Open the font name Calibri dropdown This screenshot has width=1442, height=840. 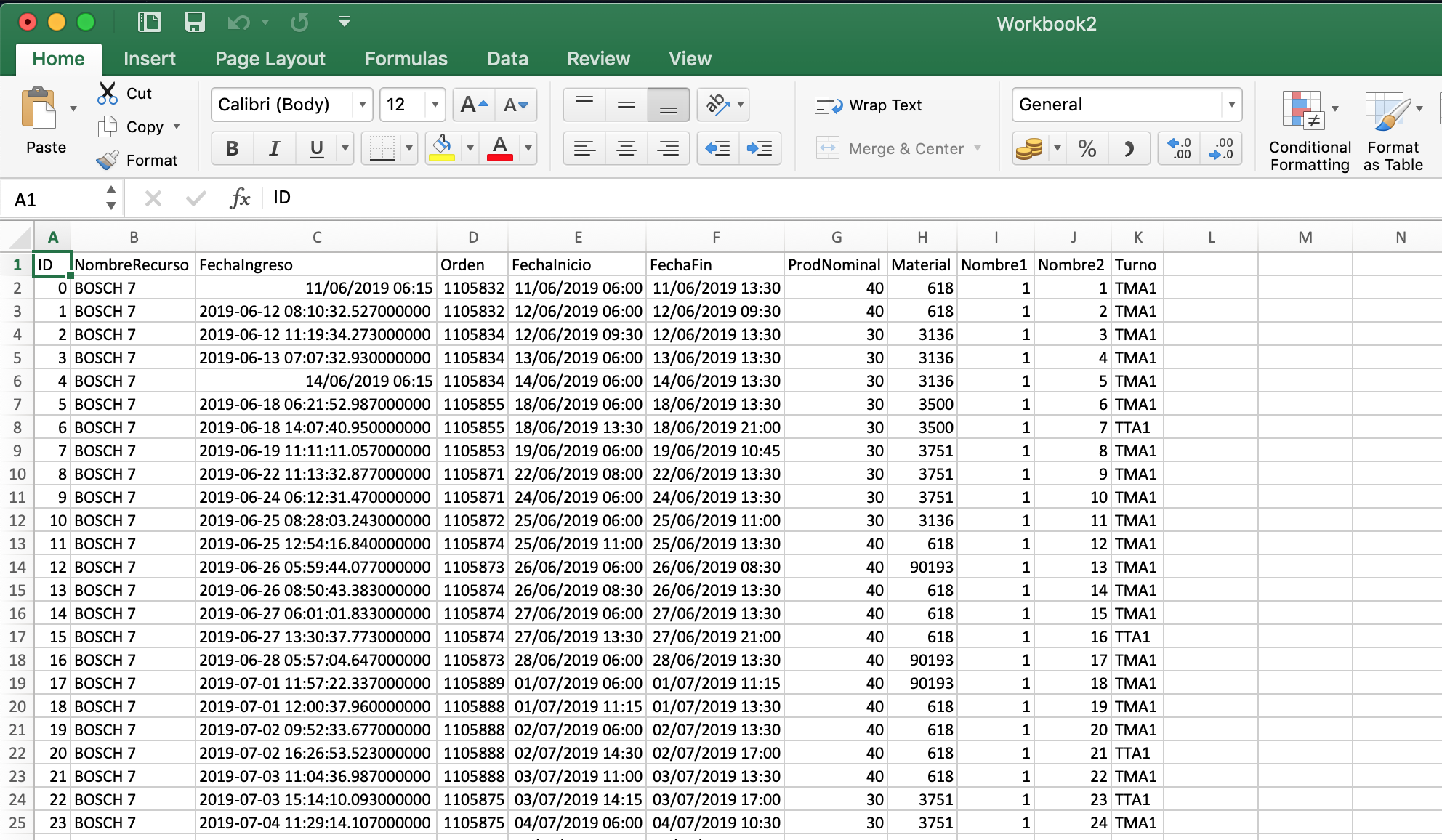coord(362,105)
